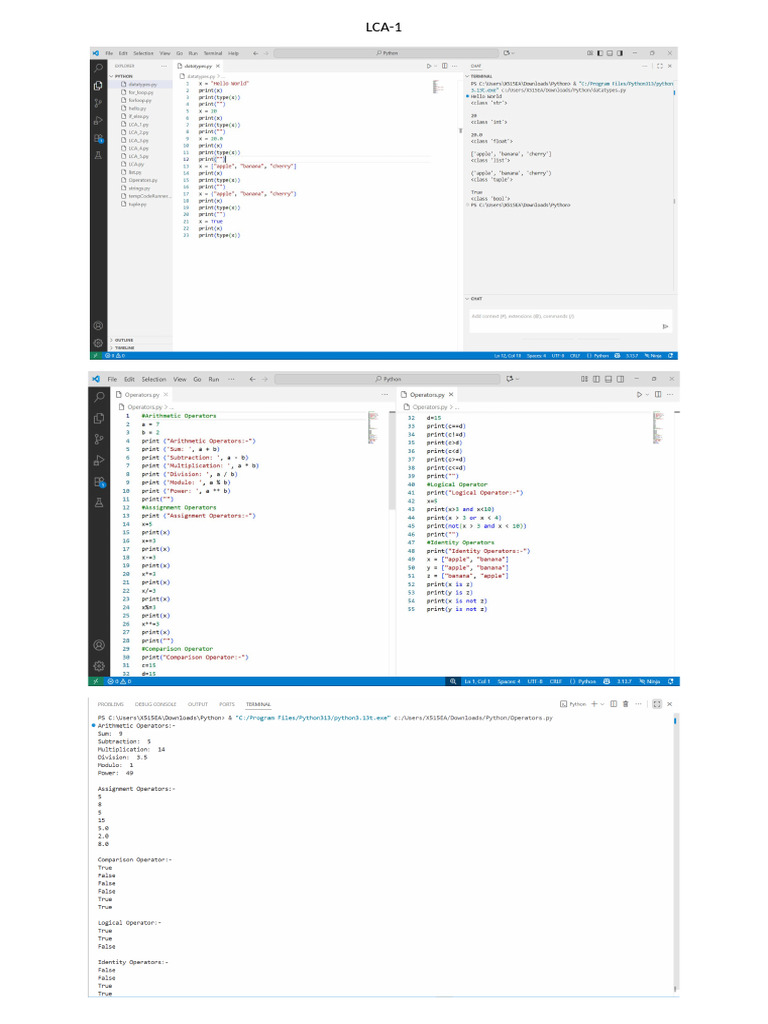The width and height of the screenshot is (768, 1024).
Task: Open Source Control in middle window activity bar
Action: tap(99, 439)
